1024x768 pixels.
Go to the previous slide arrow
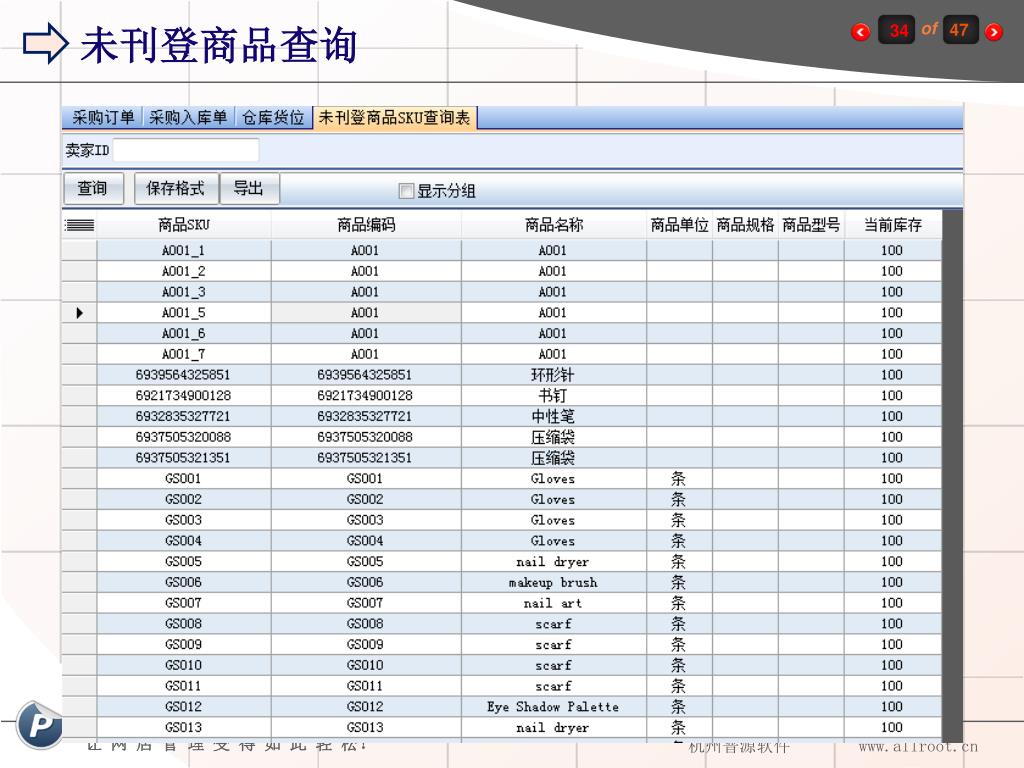coord(861,31)
